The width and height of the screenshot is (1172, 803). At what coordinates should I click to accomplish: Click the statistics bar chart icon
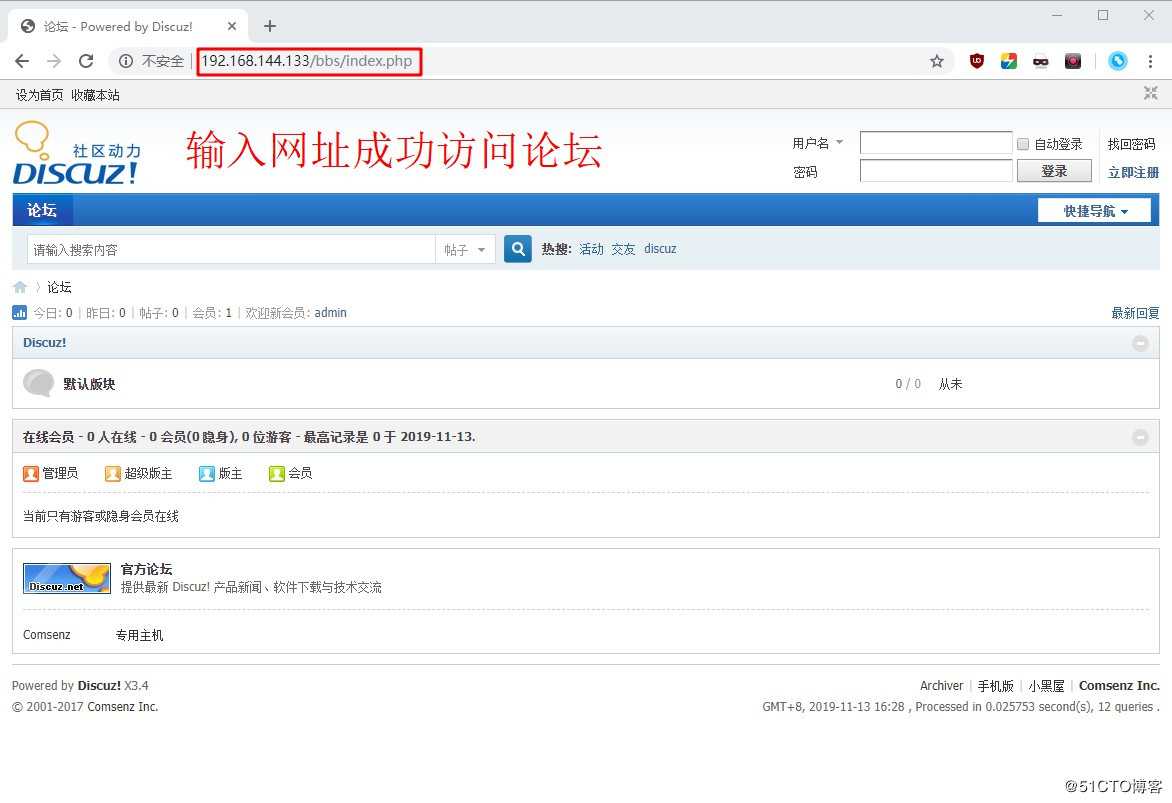pos(19,313)
